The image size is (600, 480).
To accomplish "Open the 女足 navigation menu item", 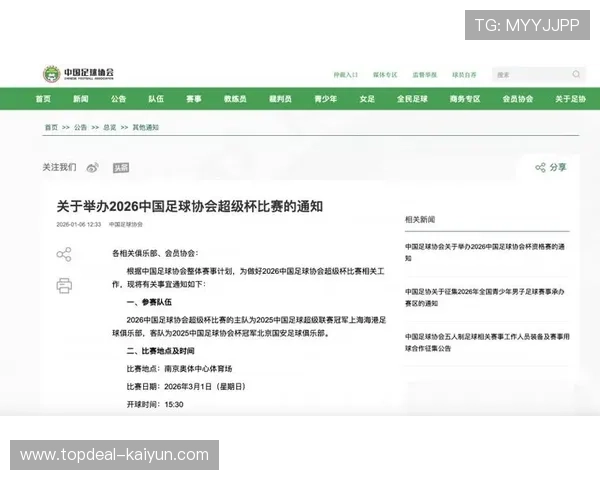I will point(367,99).
